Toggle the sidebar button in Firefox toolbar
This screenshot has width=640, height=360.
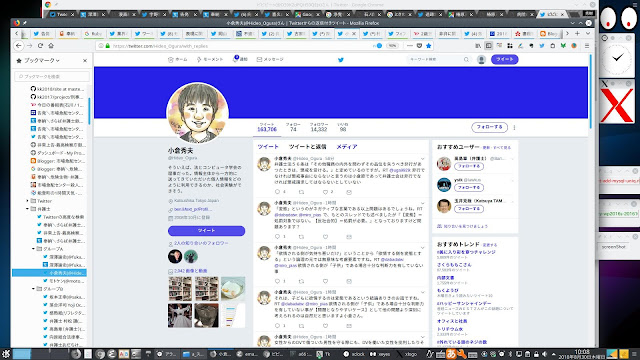coord(489,46)
